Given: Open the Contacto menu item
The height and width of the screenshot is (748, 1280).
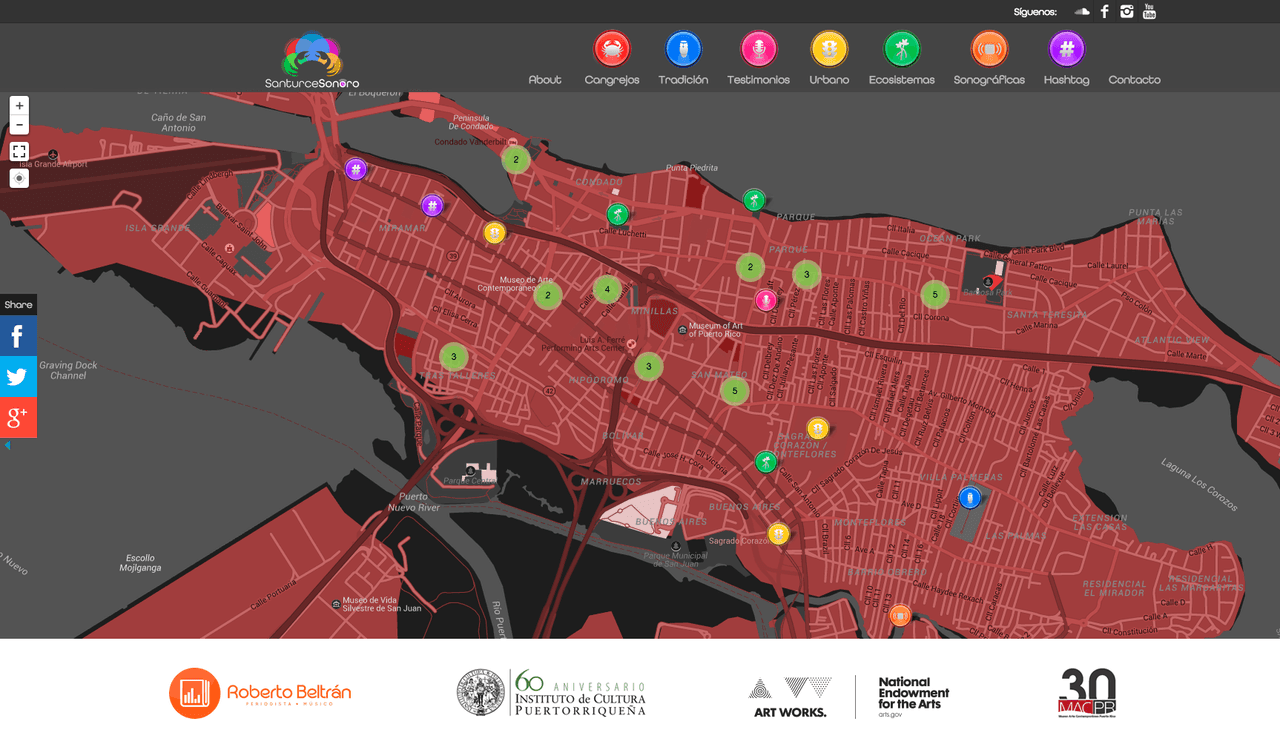Looking at the screenshot, I should tap(1134, 79).
